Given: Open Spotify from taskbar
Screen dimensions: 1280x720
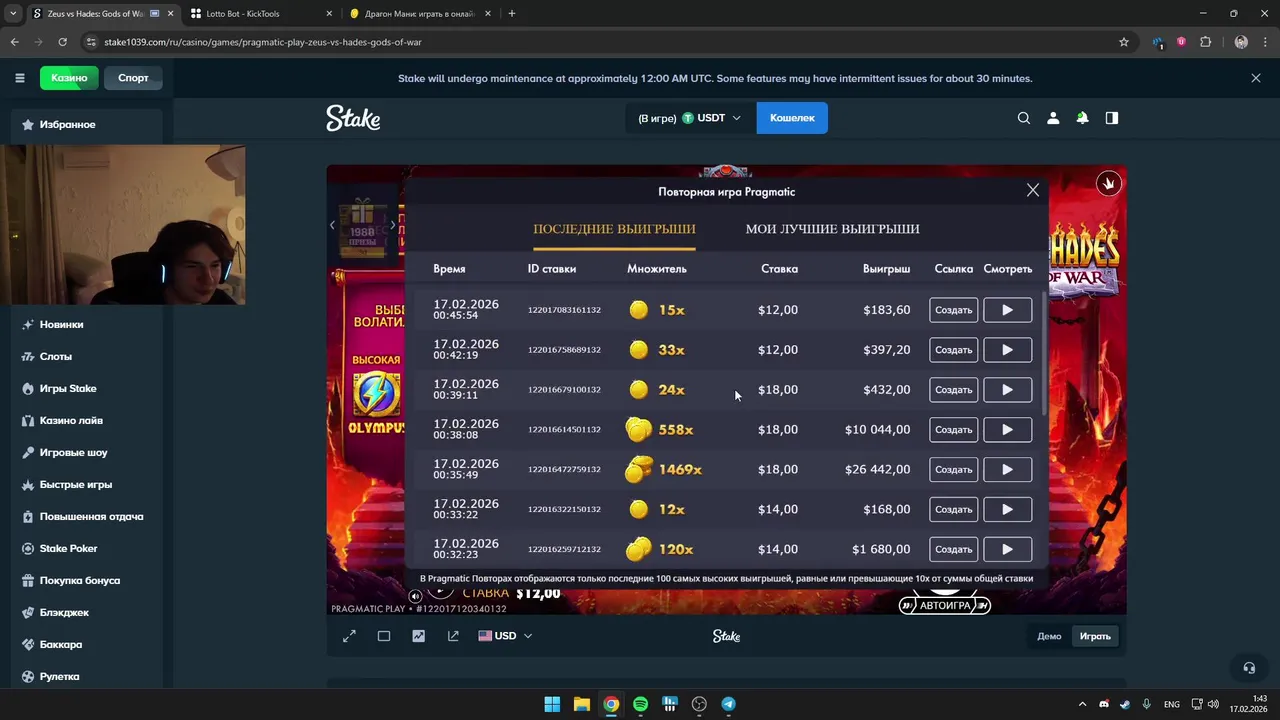Looking at the screenshot, I should click(x=640, y=704).
